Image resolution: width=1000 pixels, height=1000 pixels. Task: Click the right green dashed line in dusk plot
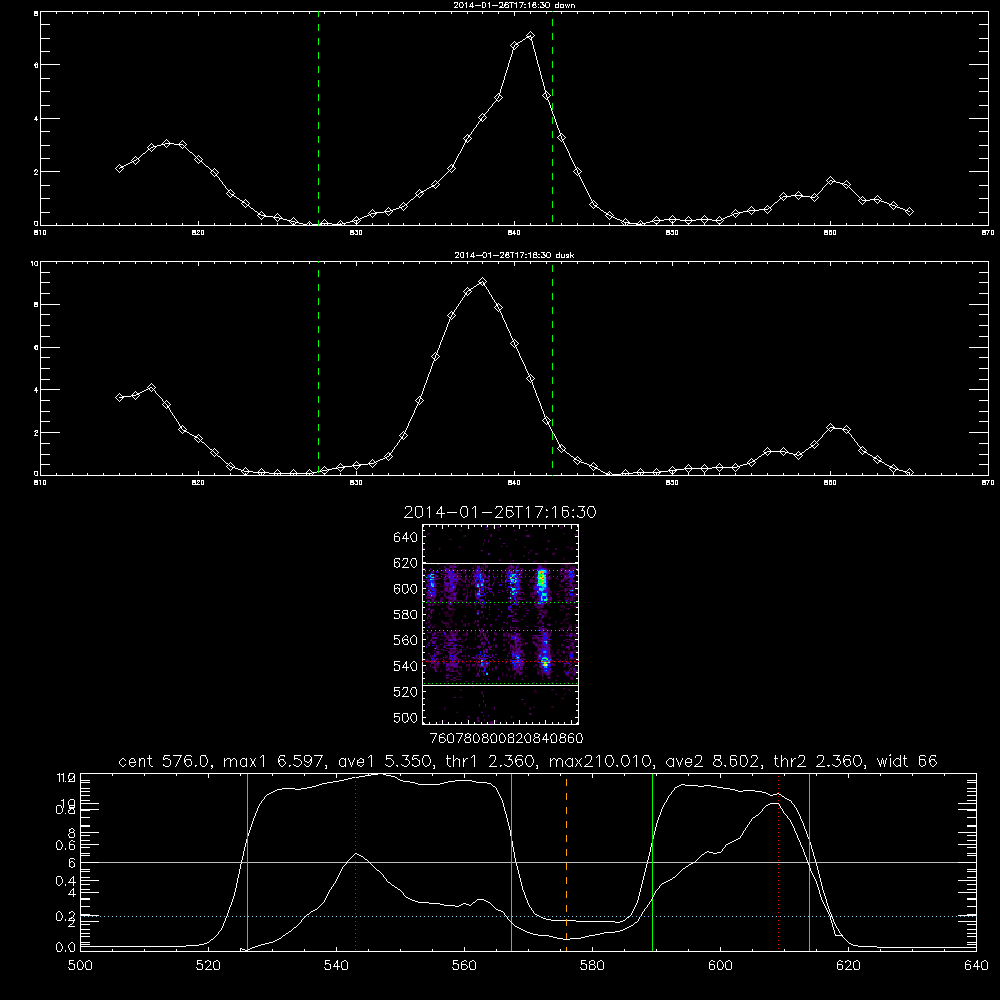pyautogui.click(x=552, y=369)
